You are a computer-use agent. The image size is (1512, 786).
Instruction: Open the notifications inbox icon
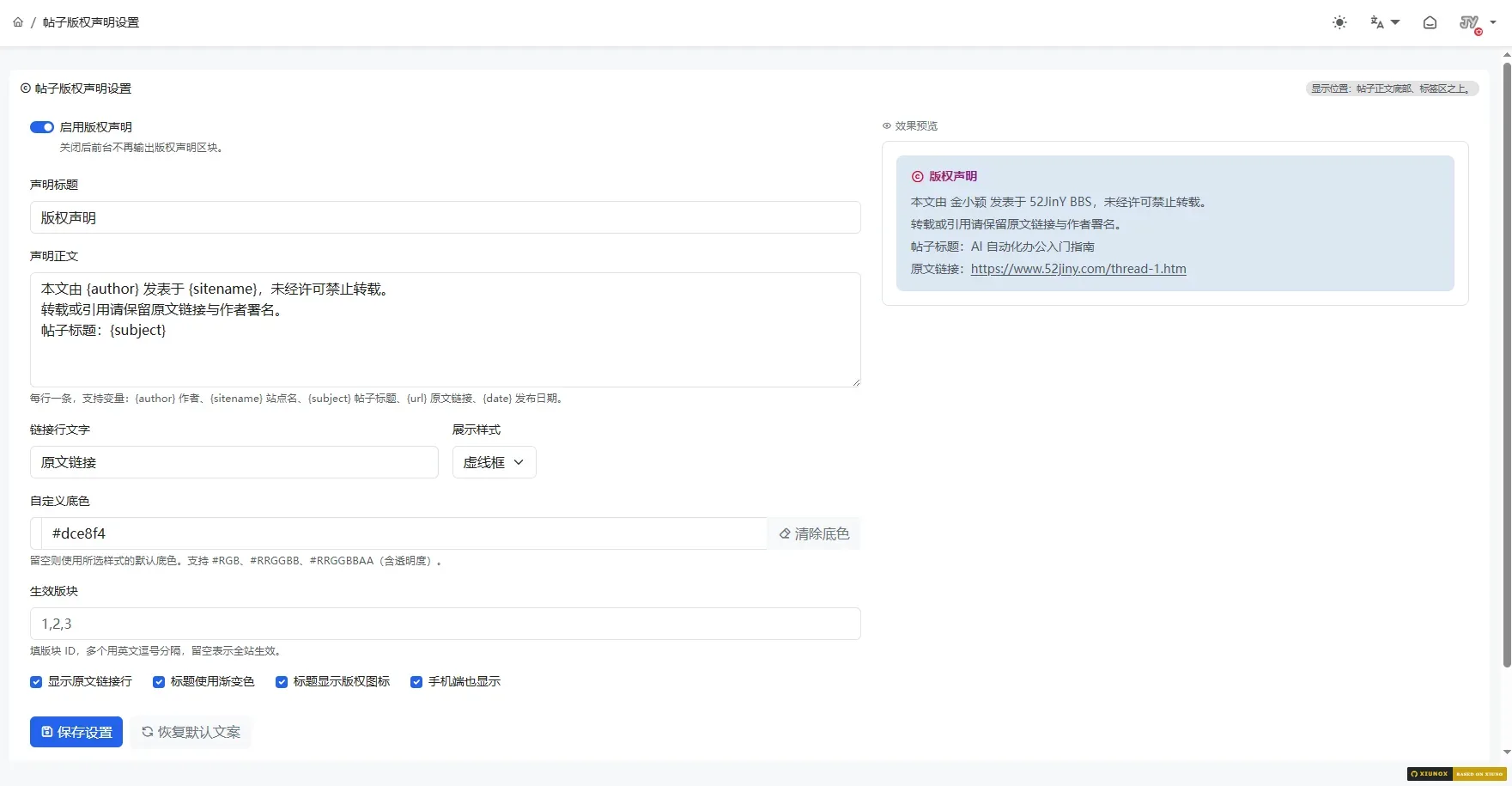1430,22
